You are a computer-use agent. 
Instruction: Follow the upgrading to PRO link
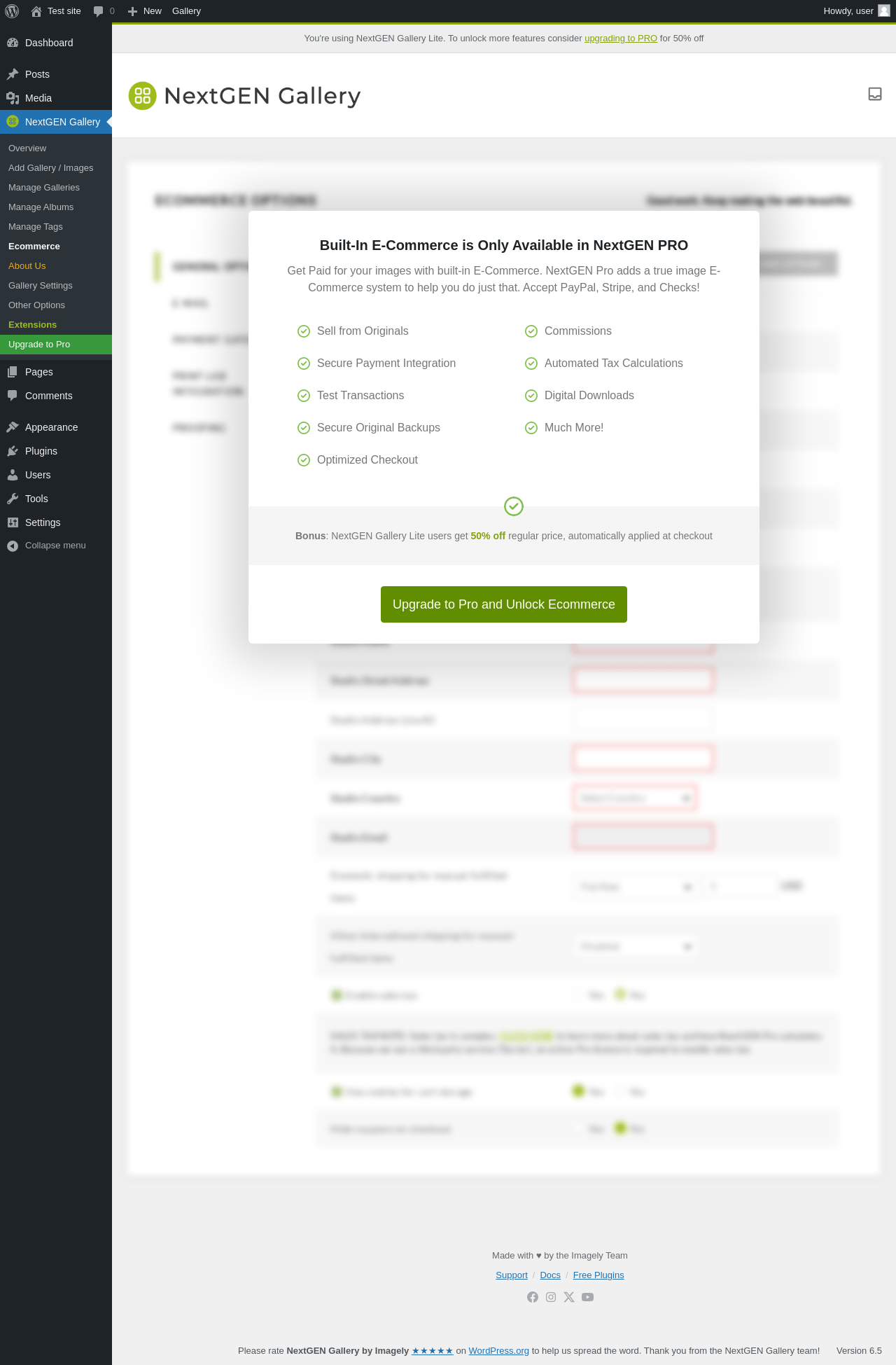point(621,39)
